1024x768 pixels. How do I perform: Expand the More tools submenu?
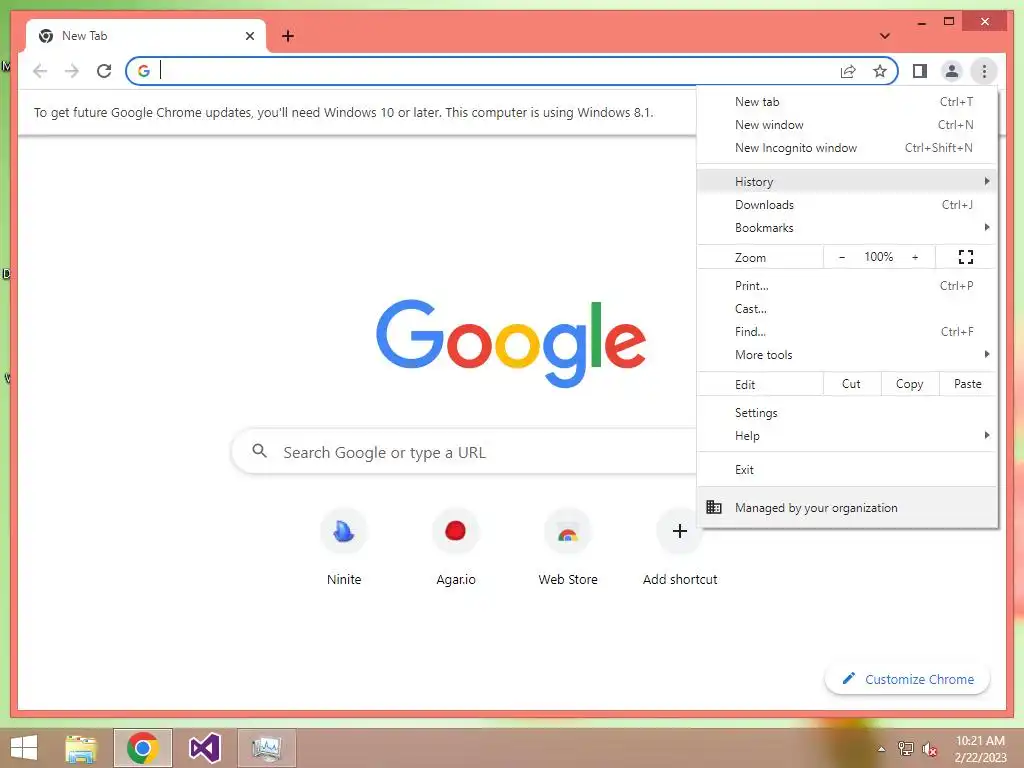click(x=847, y=355)
